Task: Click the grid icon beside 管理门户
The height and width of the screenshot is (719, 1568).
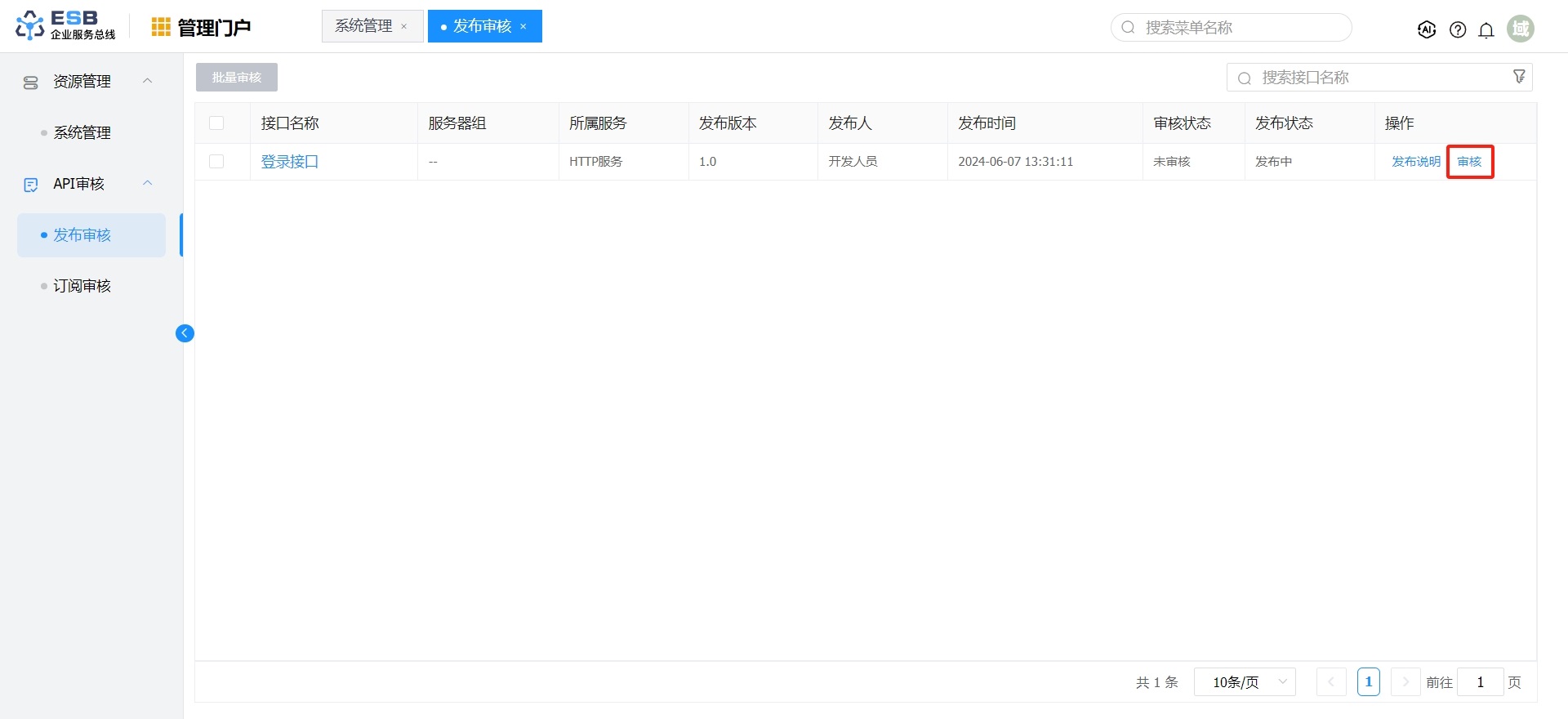Action: coord(161,28)
